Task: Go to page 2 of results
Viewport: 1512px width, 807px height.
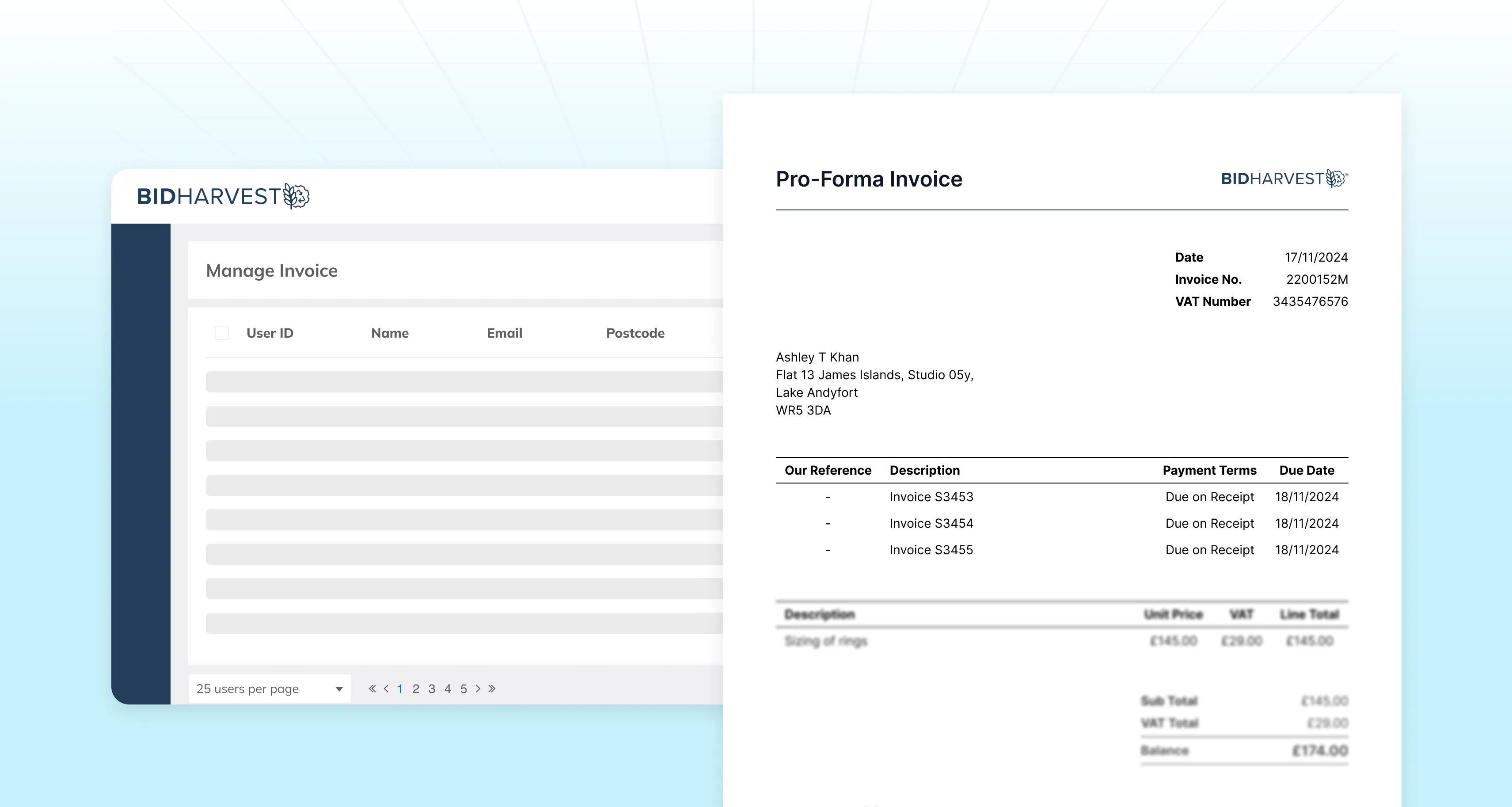Action: [x=416, y=689]
